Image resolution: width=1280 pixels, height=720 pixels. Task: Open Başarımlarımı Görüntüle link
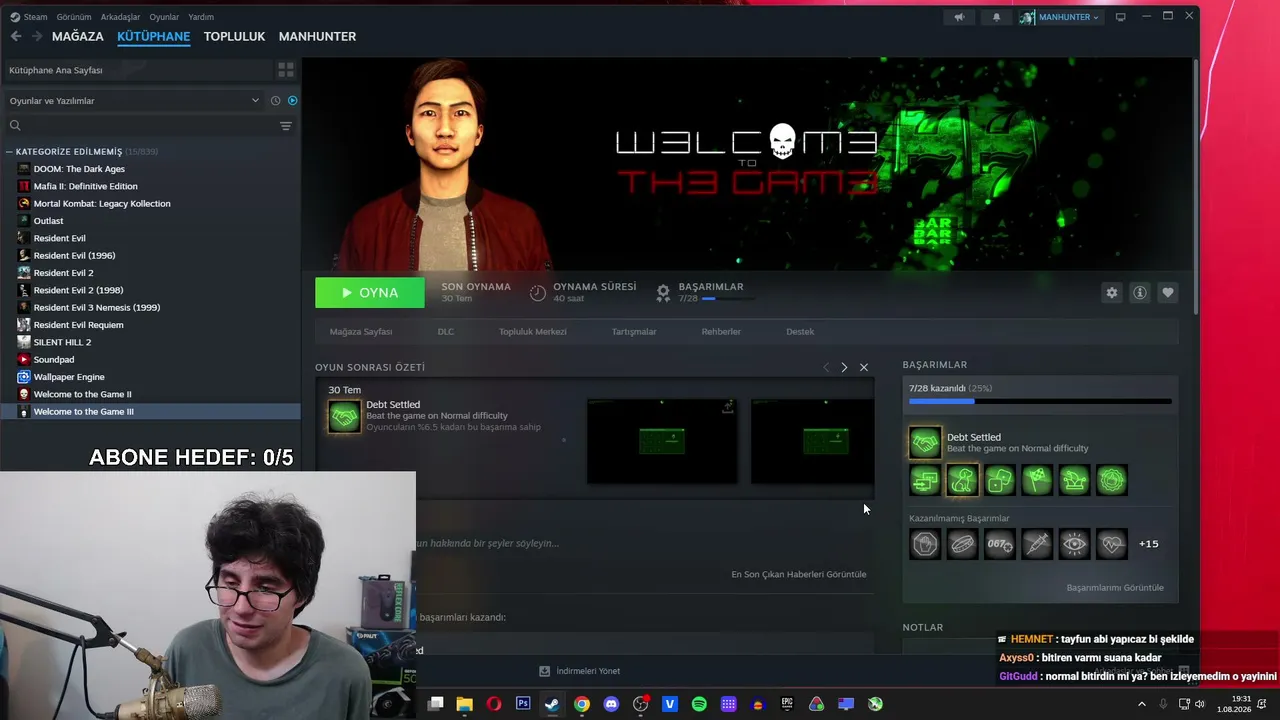click(x=1115, y=588)
